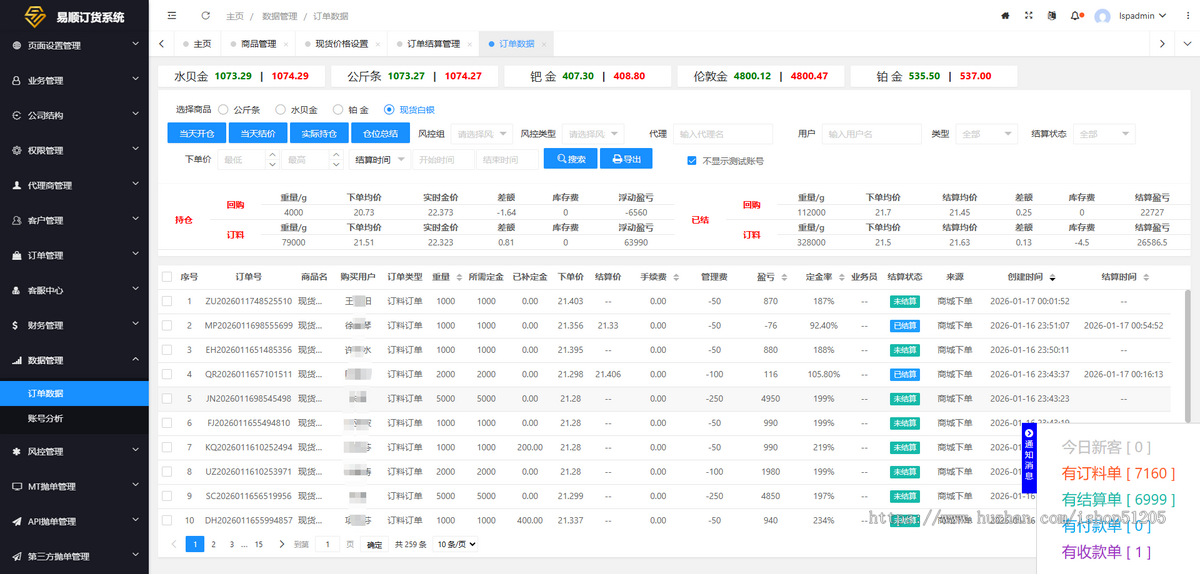This screenshot has height=574, width=1200.
Task: Click the 实际持仓 button
Action: click(x=319, y=133)
